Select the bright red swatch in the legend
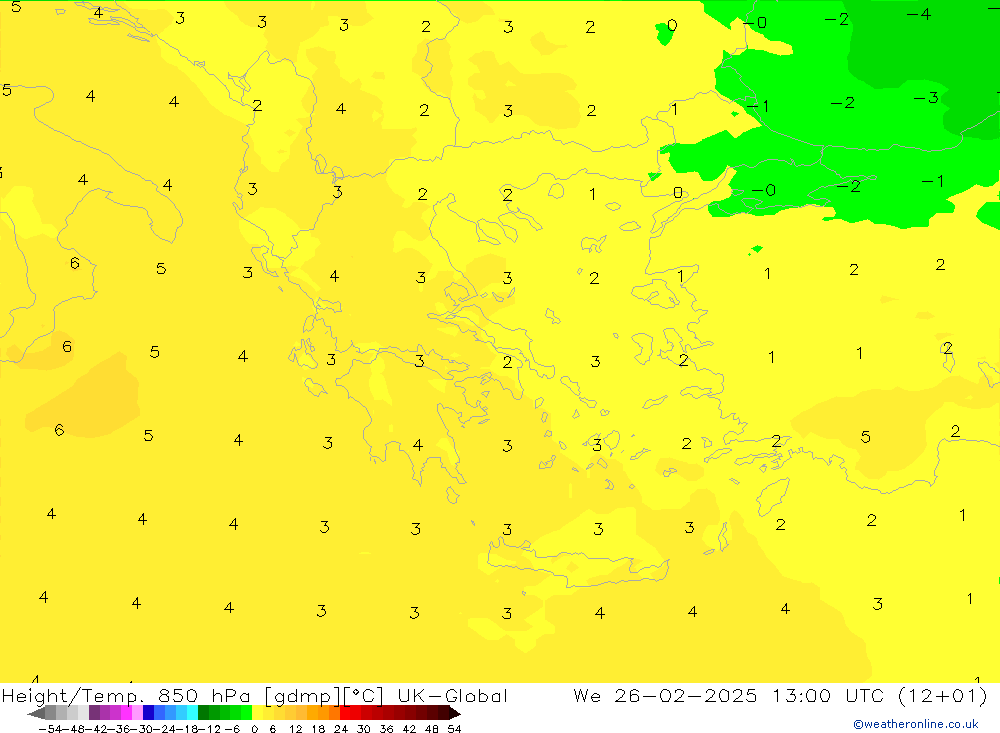The width and height of the screenshot is (1000, 733). coord(345,713)
